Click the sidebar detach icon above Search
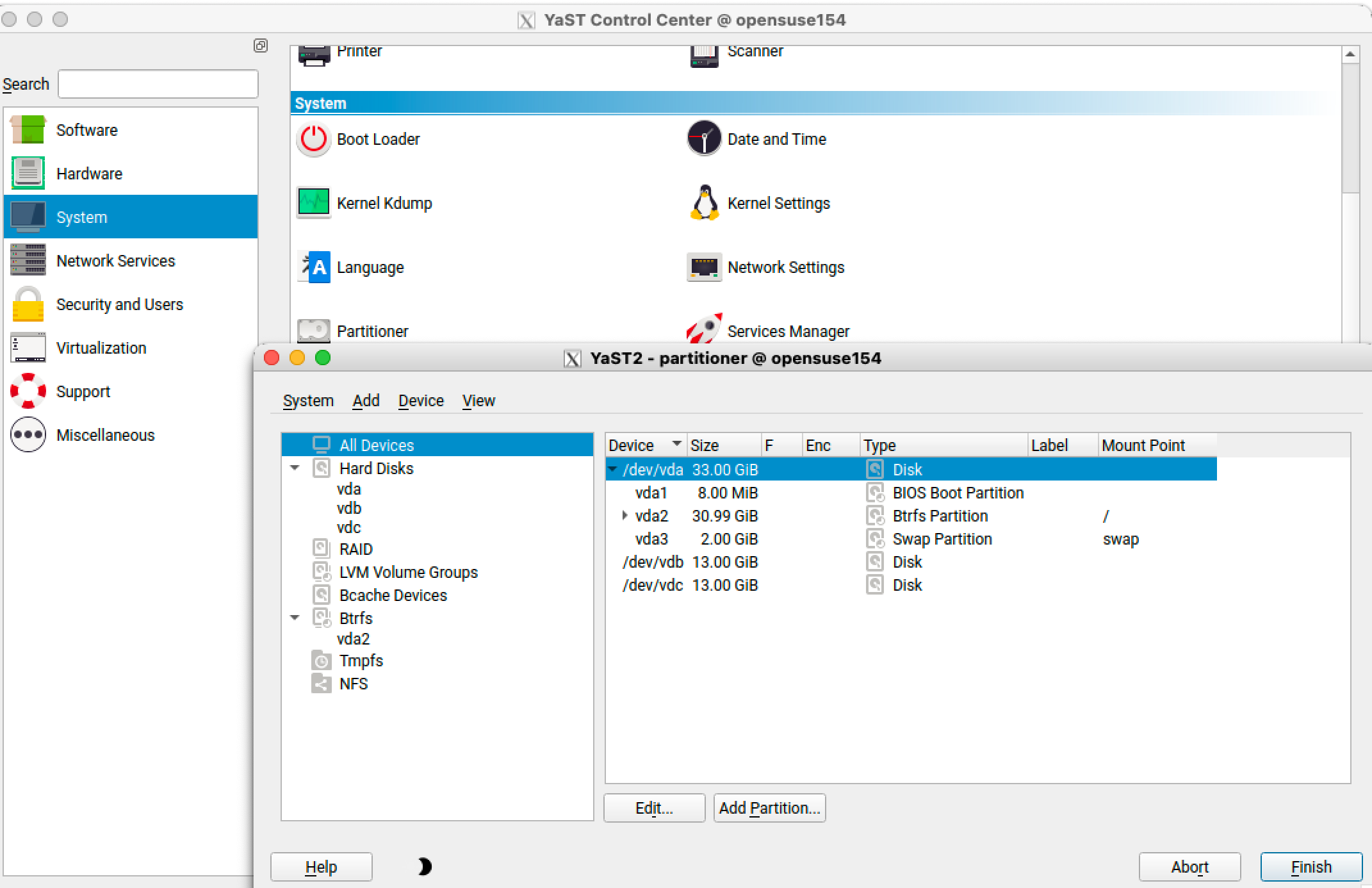The height and width of the screenshot is (888, 1372). [261, 45]
